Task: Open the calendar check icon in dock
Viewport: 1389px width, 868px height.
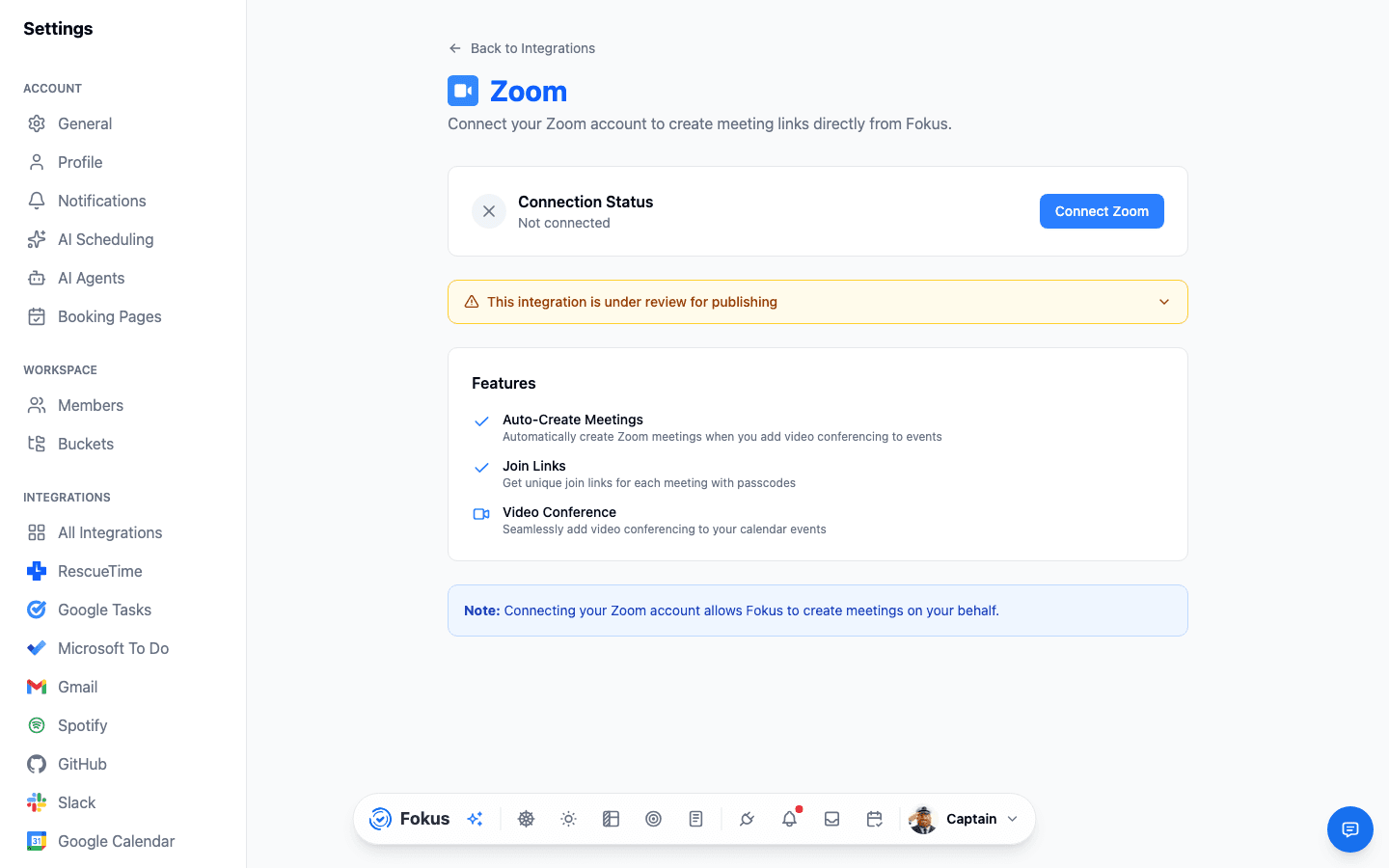Action: [x=875, y=819]
